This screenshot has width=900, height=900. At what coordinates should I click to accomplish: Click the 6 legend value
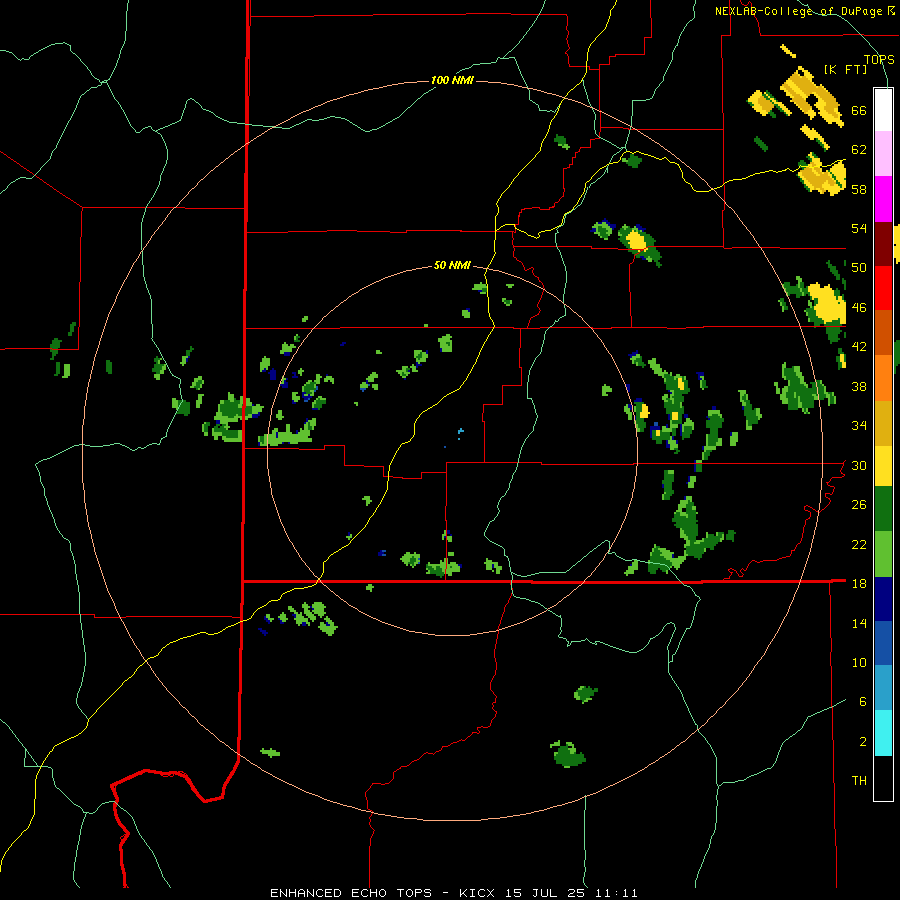coord(863,701)
